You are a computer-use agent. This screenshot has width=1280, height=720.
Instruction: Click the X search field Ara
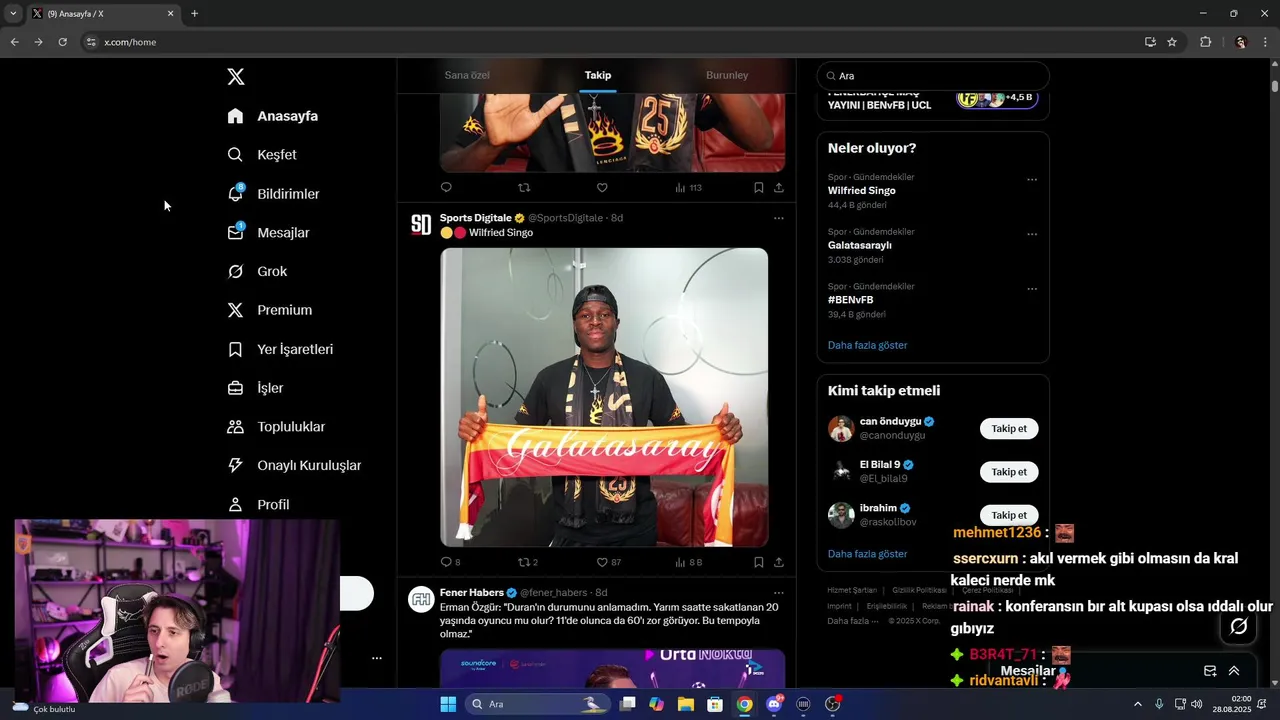pyautogui.click(x=933, y=76)
